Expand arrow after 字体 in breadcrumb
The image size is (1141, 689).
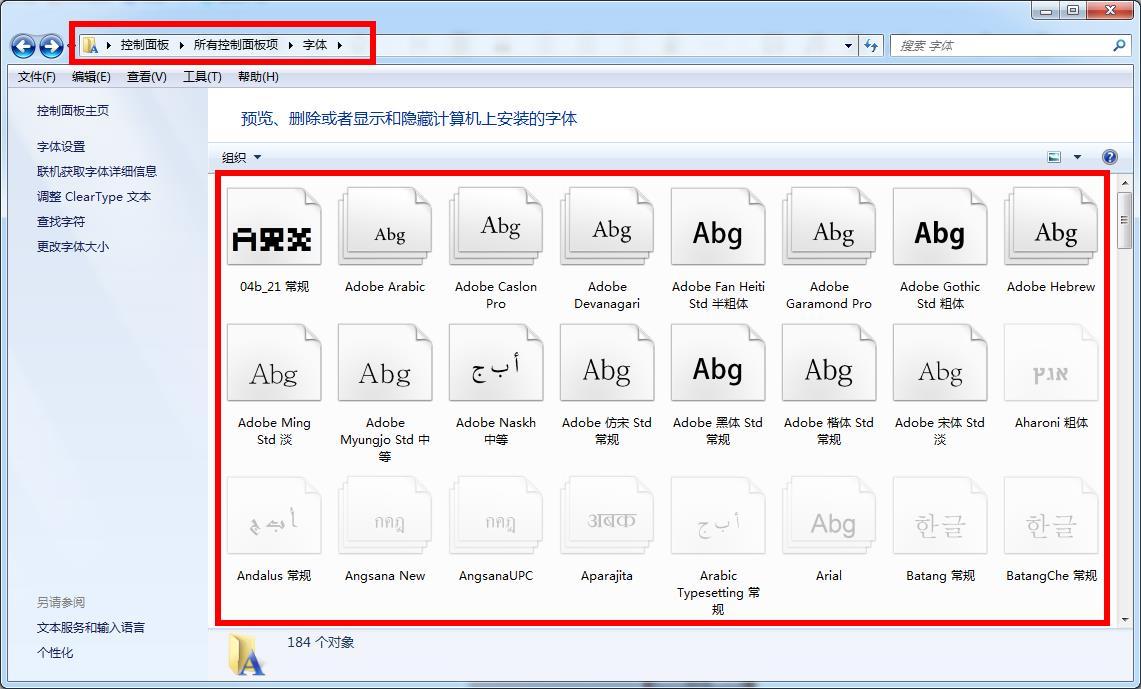pos(339,45)
